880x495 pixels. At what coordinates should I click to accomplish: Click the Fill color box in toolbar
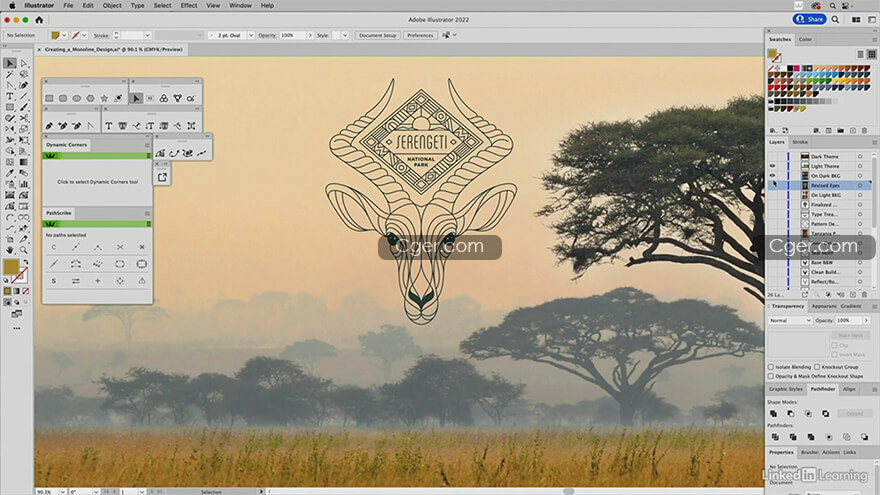pyautogui.click(x=11, y=267)
